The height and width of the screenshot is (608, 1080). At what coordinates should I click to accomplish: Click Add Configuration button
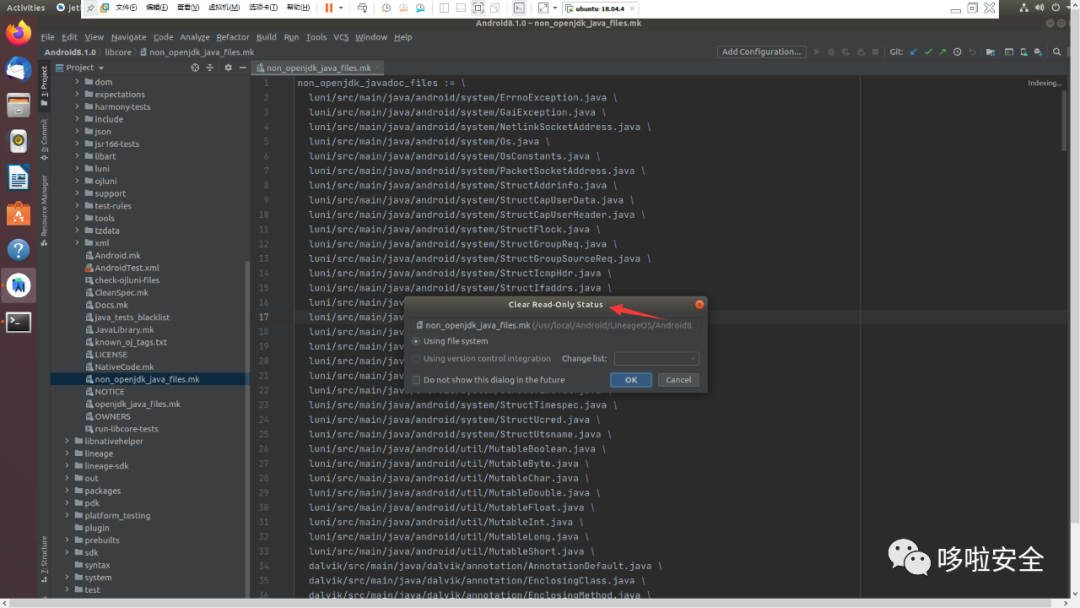pos(761,52)
